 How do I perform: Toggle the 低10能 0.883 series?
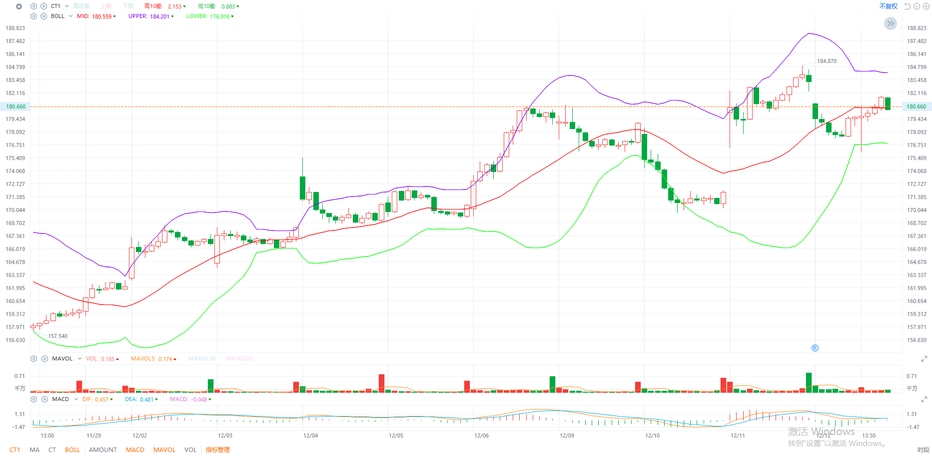click(218, 6)
